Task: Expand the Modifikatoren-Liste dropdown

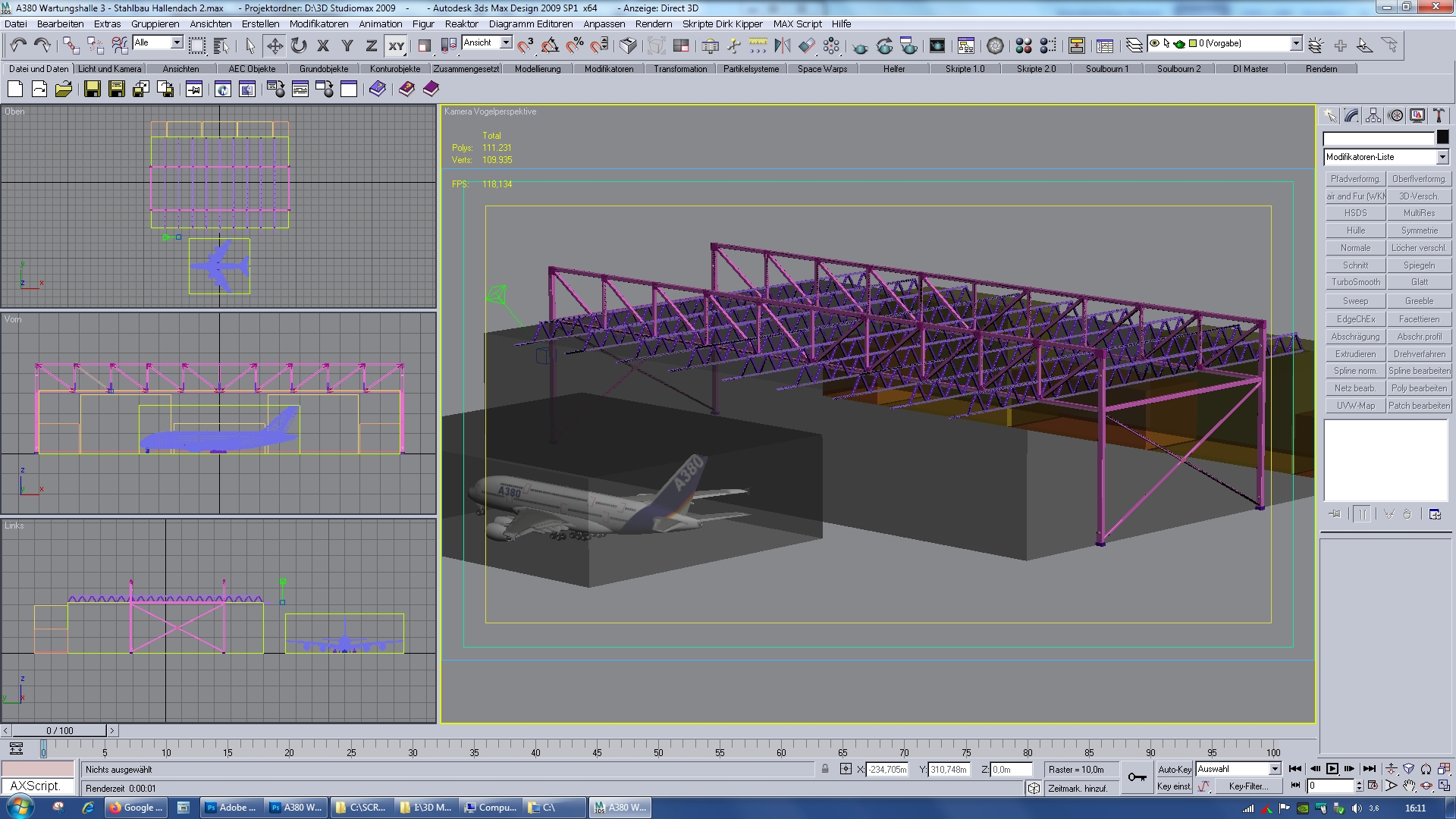Action: coord(1442,157)
